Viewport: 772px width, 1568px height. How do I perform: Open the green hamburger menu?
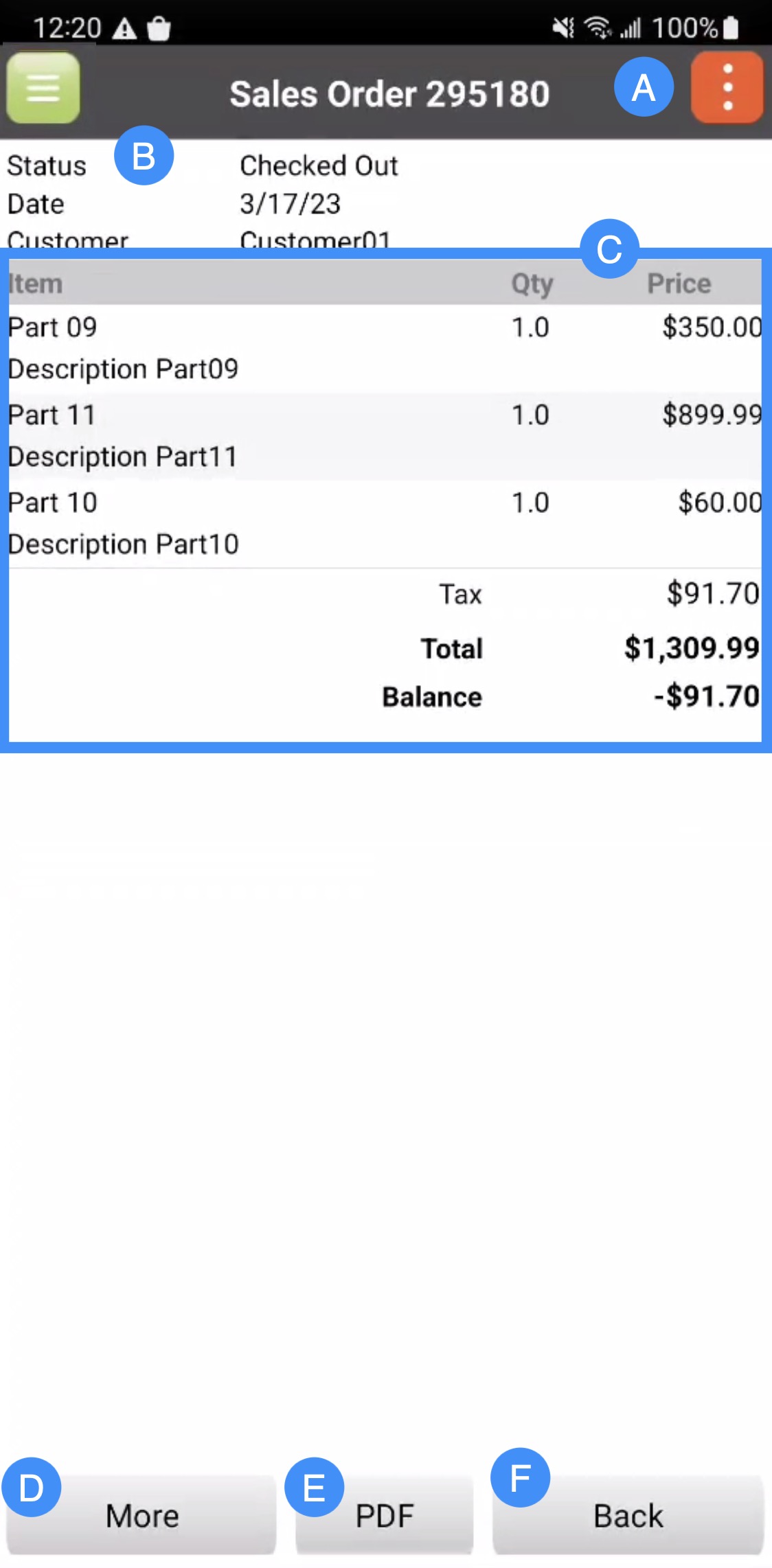pyautogui.click(x=43, y=88)
